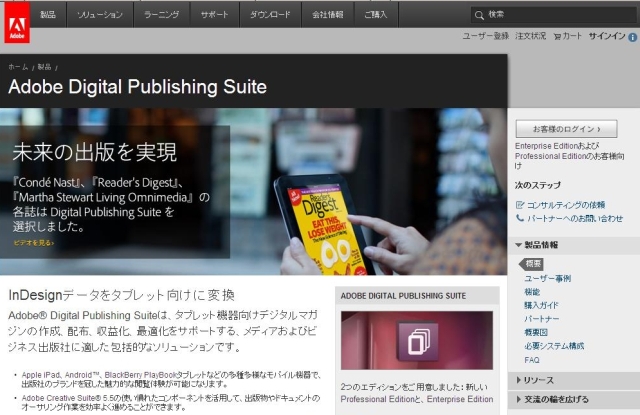Click the 未来の出版を実現 headline

click(x=95, y=152)
